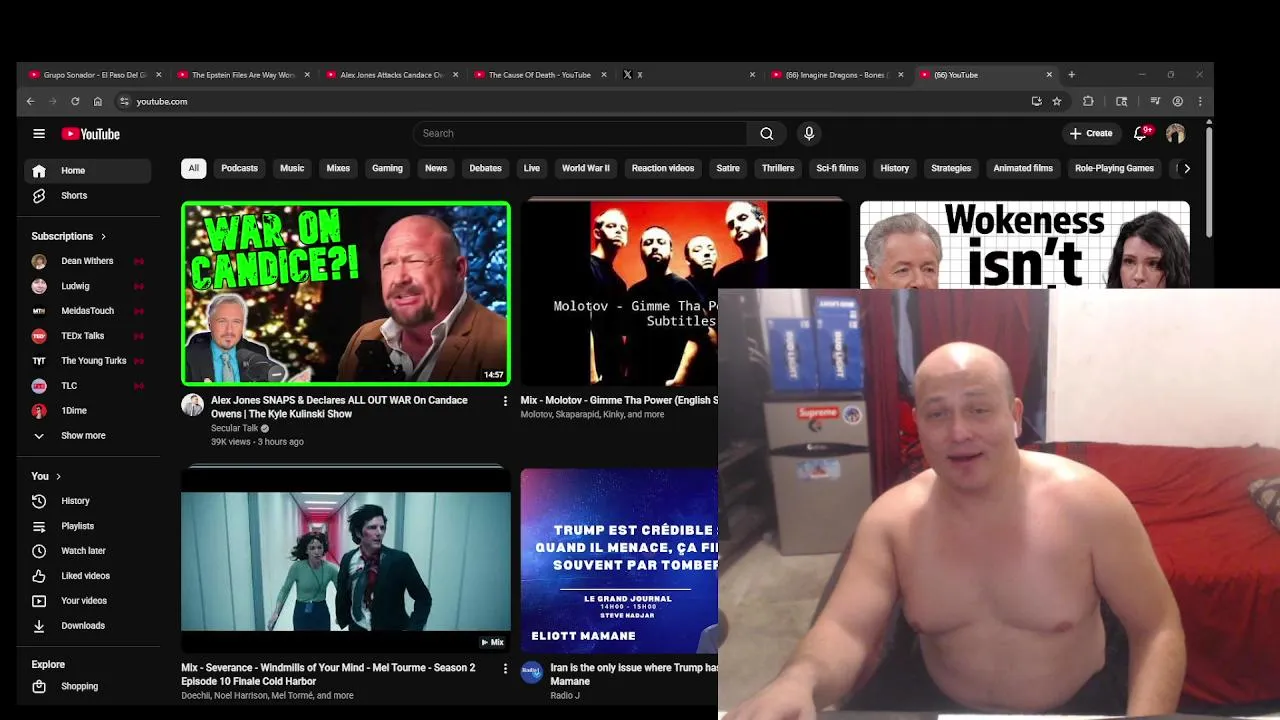Open the notifications bell
Image resolution: width=1280 pixels, height=720 pixels.
coord(1140,133)
